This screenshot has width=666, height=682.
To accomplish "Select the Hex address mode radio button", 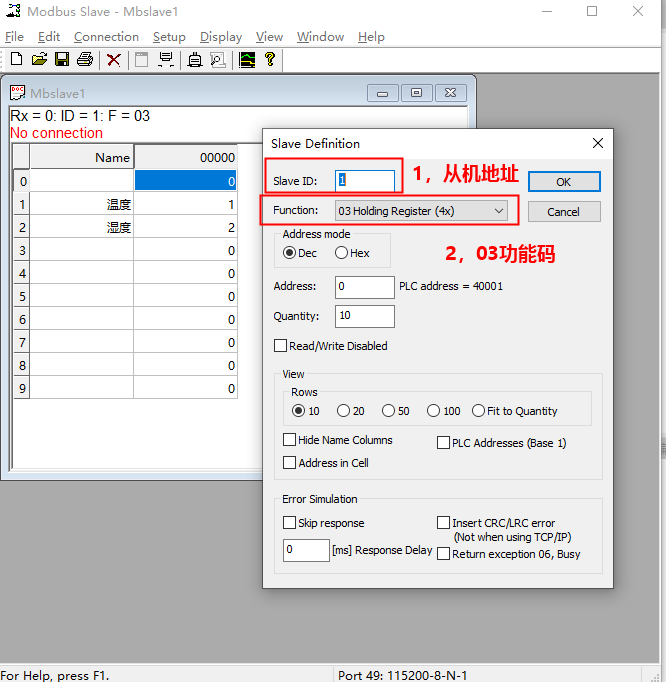I will (x=341, y=253).
